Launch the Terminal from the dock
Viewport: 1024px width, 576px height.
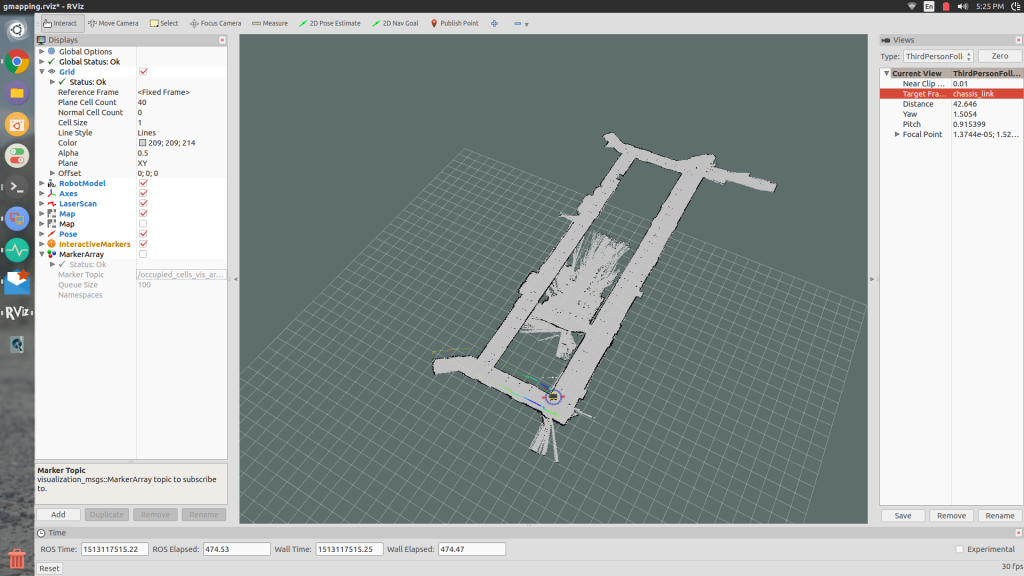tap(17, 187)
